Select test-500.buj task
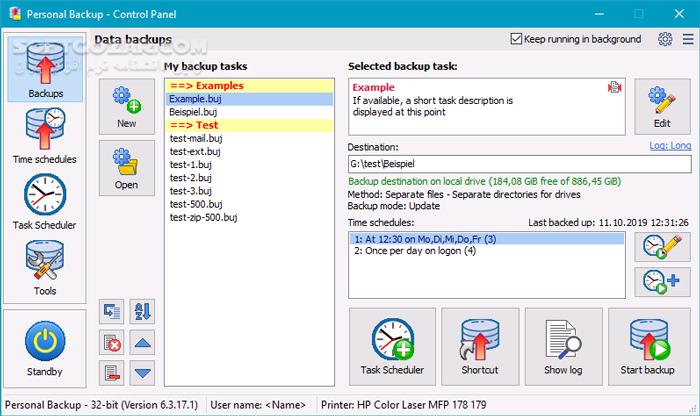 click(x=250, y=204)
